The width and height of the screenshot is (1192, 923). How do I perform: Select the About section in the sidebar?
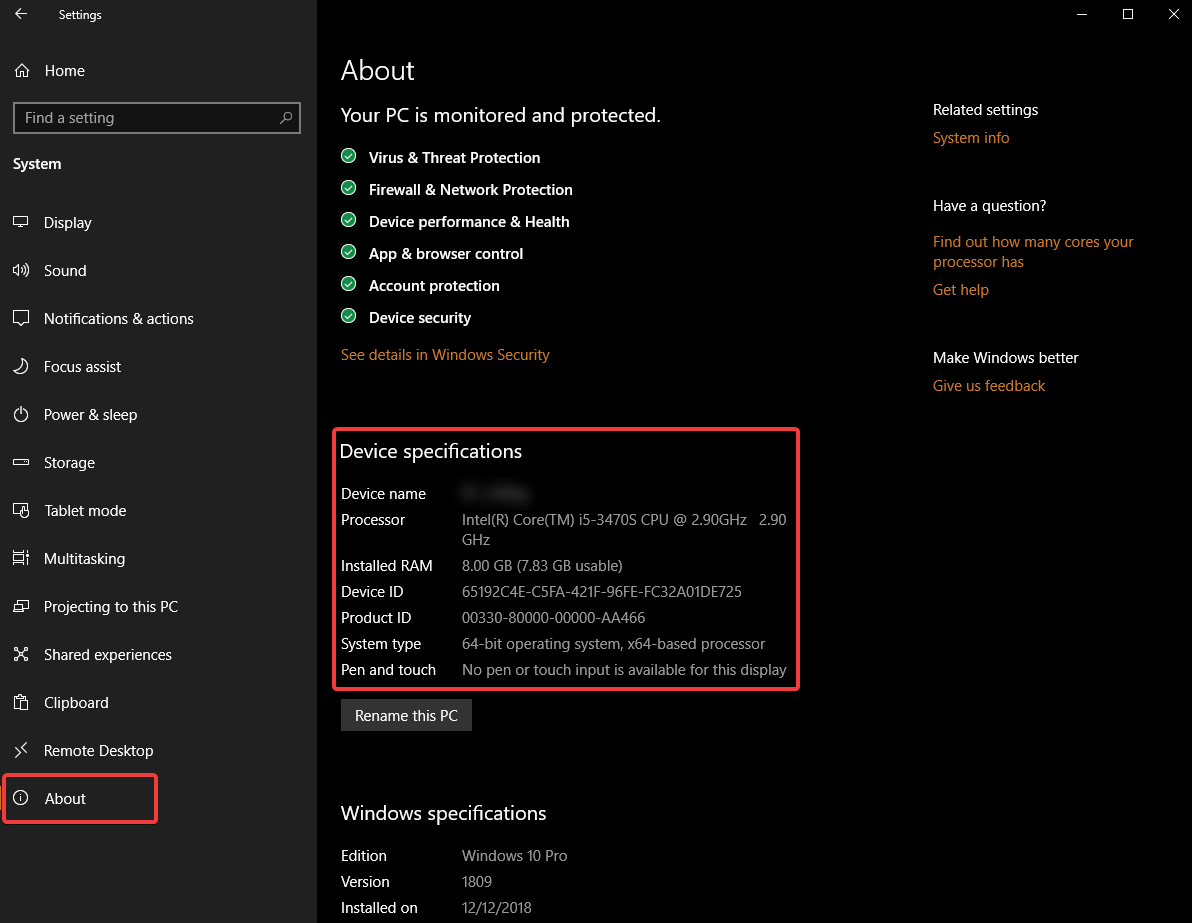(64, 798)
